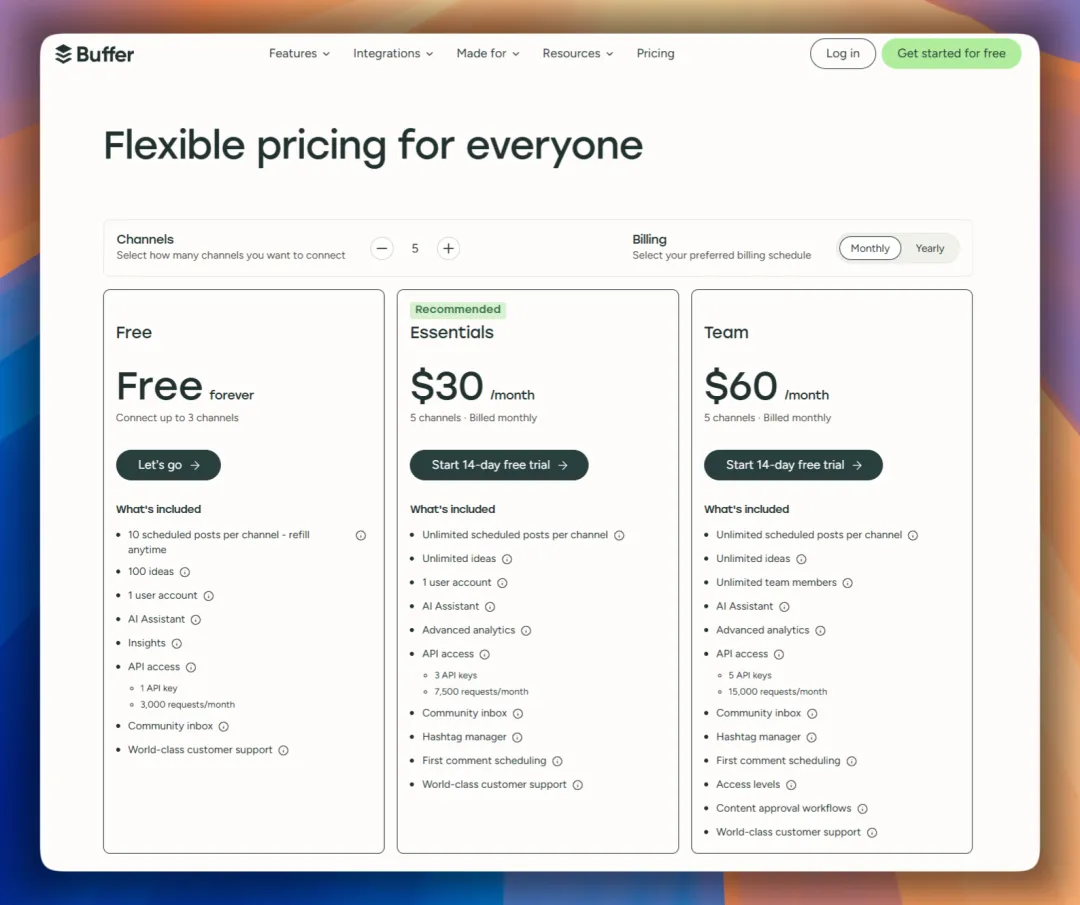Show info for Essentials First comment scheduling

557,762
